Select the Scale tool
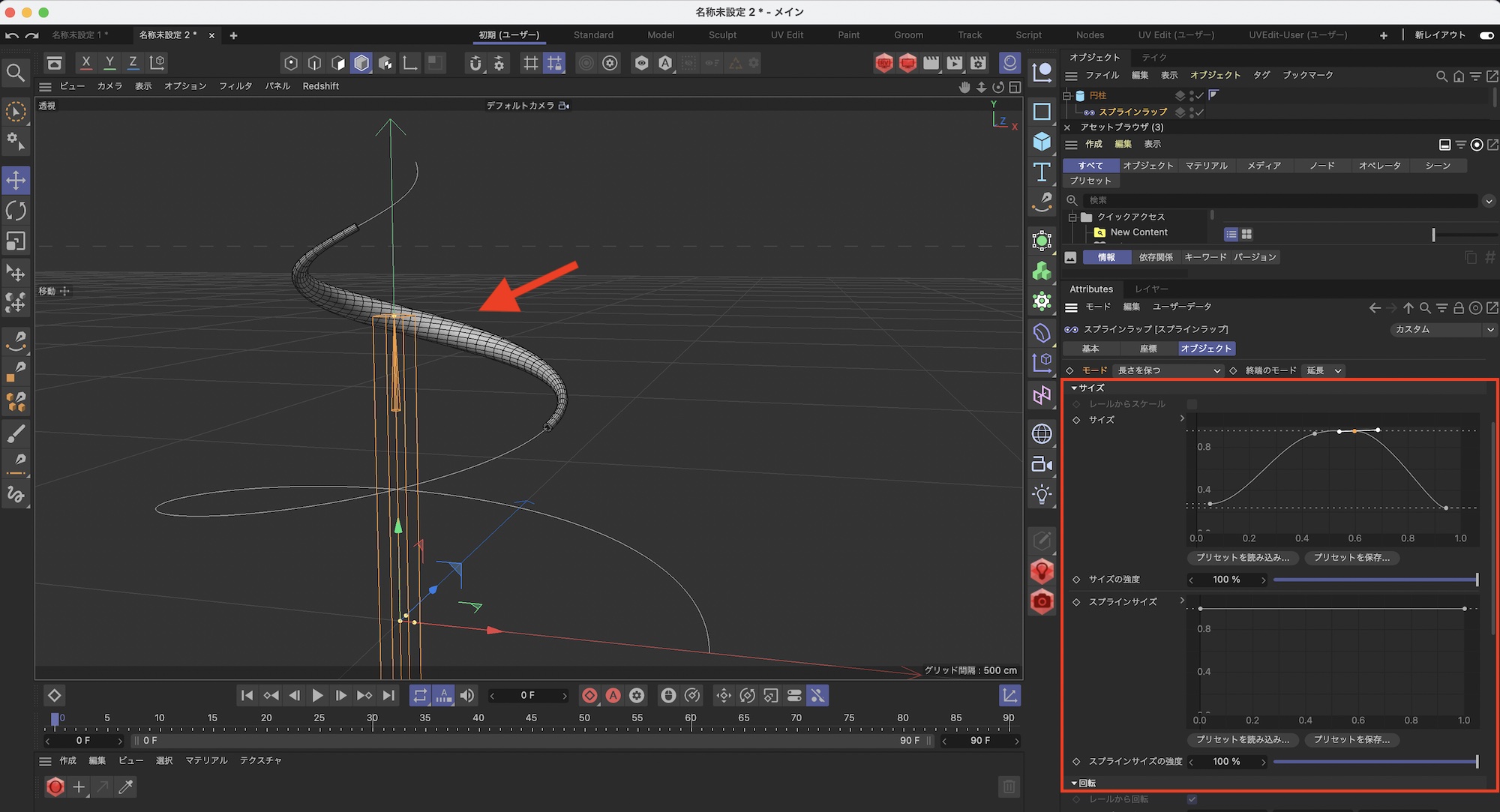The image size is (1500, 812). (16, 241)
